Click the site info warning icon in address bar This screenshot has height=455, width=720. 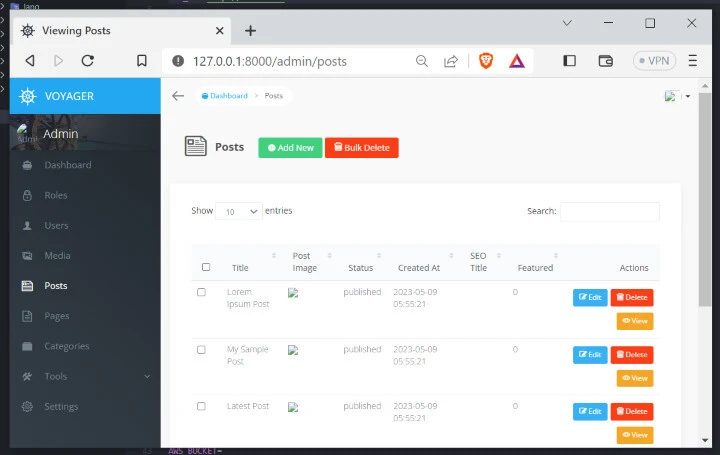pos(178,61)
